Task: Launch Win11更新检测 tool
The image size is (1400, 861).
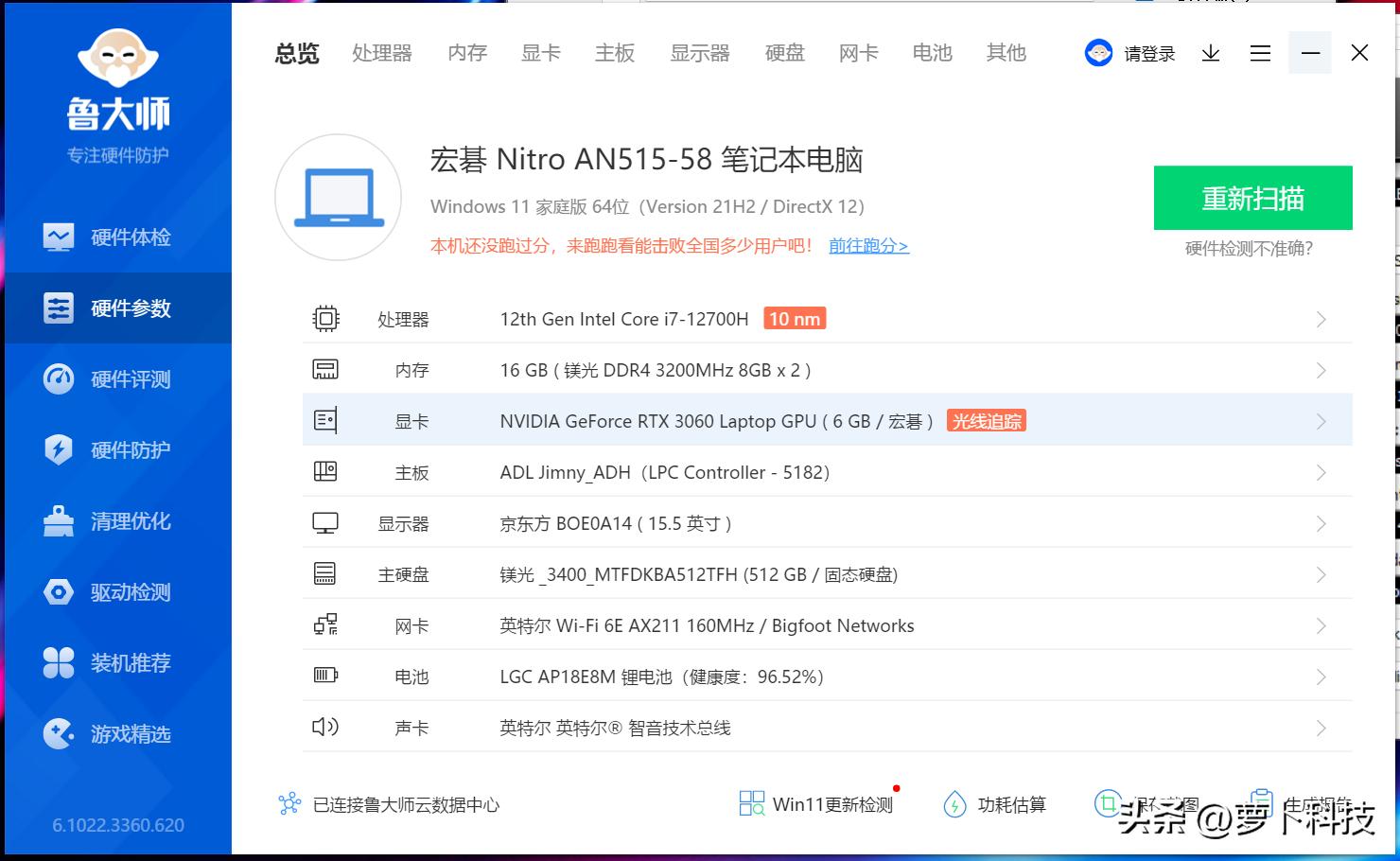Action: tap(817, 804)
